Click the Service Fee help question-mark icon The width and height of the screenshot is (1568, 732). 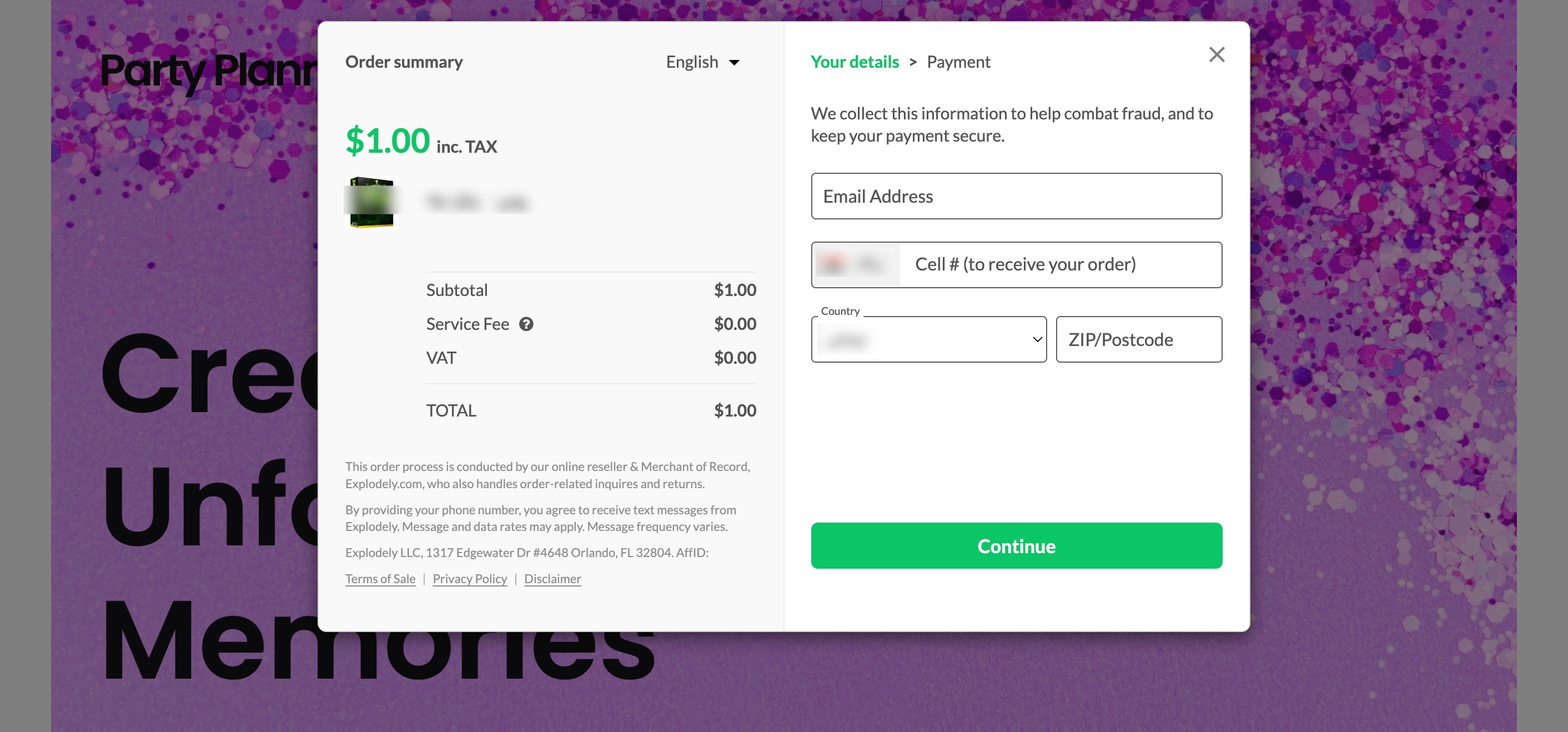tap(526, 324)
